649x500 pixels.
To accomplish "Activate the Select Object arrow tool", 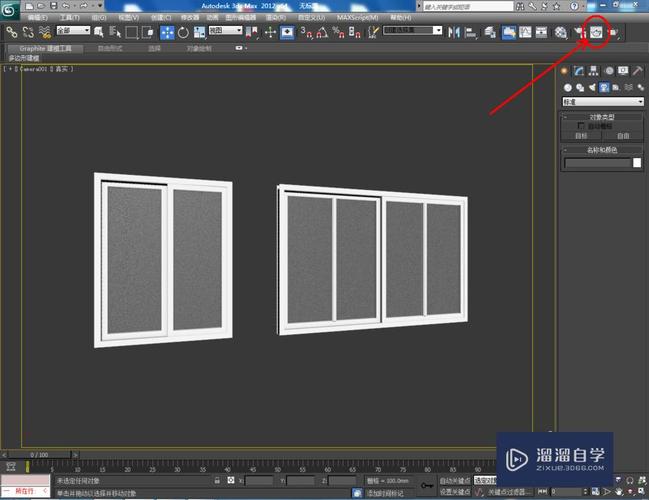I will click(99, 32).
